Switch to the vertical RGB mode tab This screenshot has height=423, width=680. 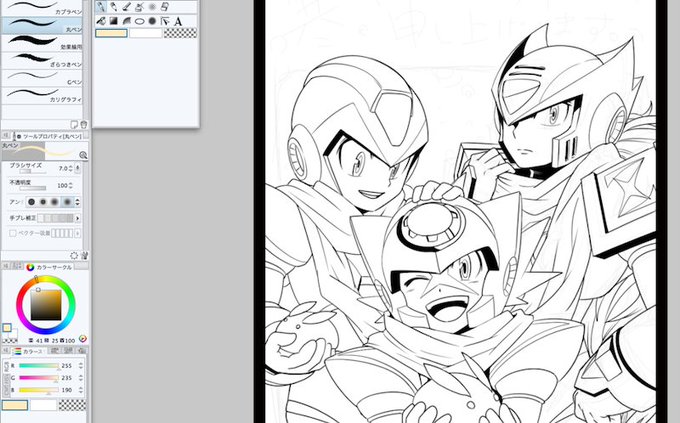[x=7, y=366]
